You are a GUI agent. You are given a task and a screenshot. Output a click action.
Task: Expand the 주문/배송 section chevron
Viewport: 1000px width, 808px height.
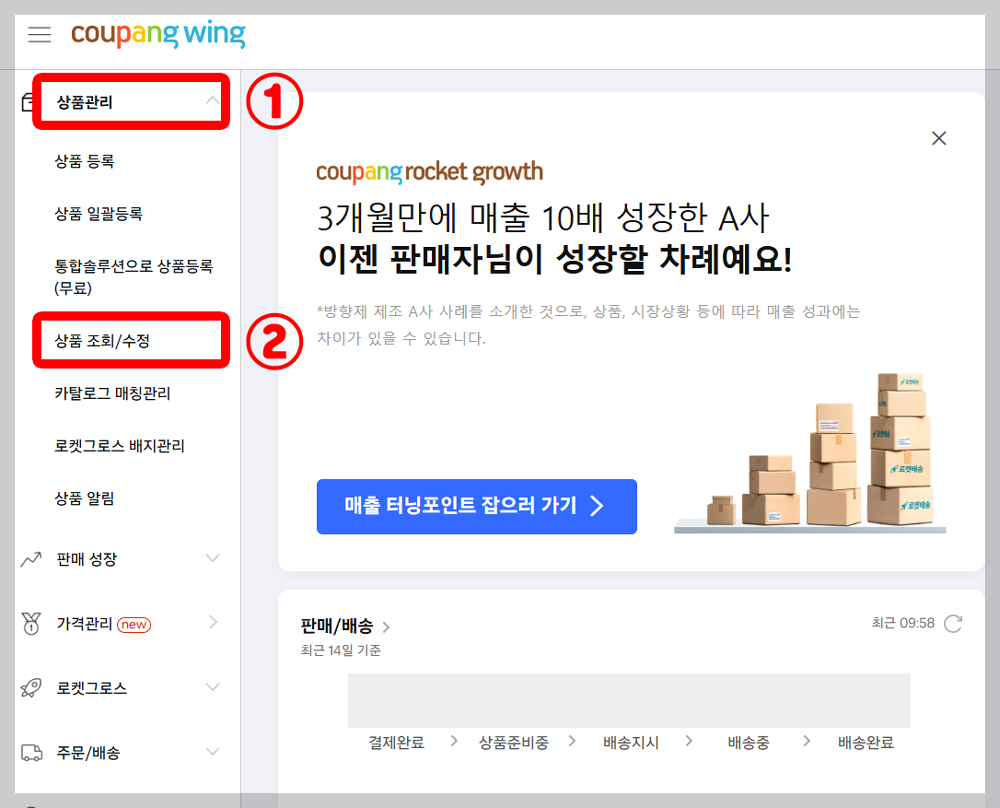[212, 752]
